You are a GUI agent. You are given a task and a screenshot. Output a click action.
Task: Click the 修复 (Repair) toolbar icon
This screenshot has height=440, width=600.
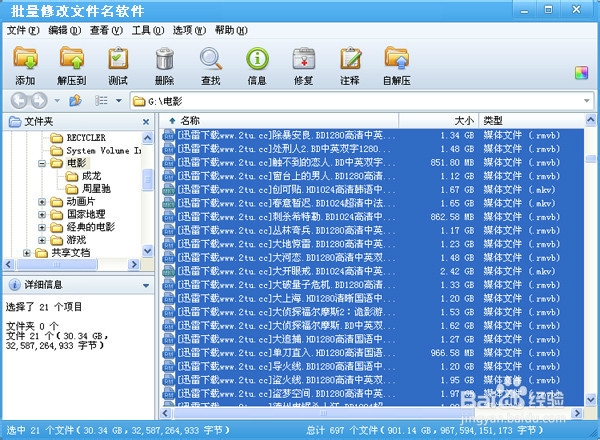pyautogui.click(x=303, y=65)
